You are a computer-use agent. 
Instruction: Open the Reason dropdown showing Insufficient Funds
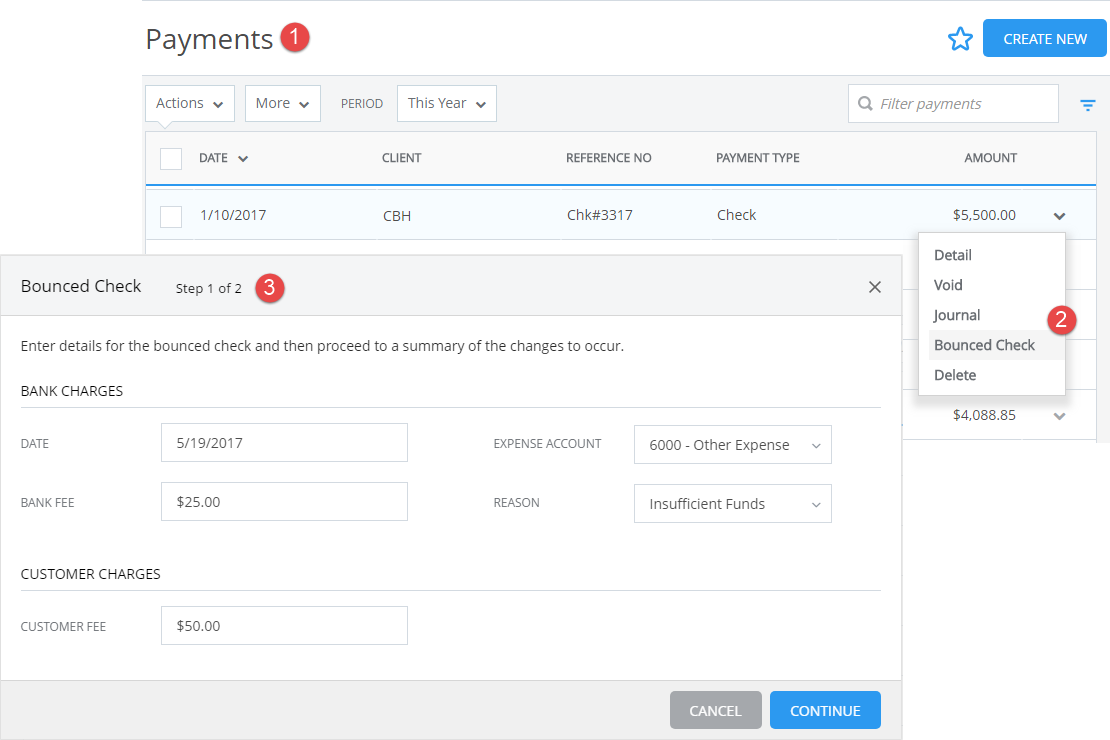[732, 503]
